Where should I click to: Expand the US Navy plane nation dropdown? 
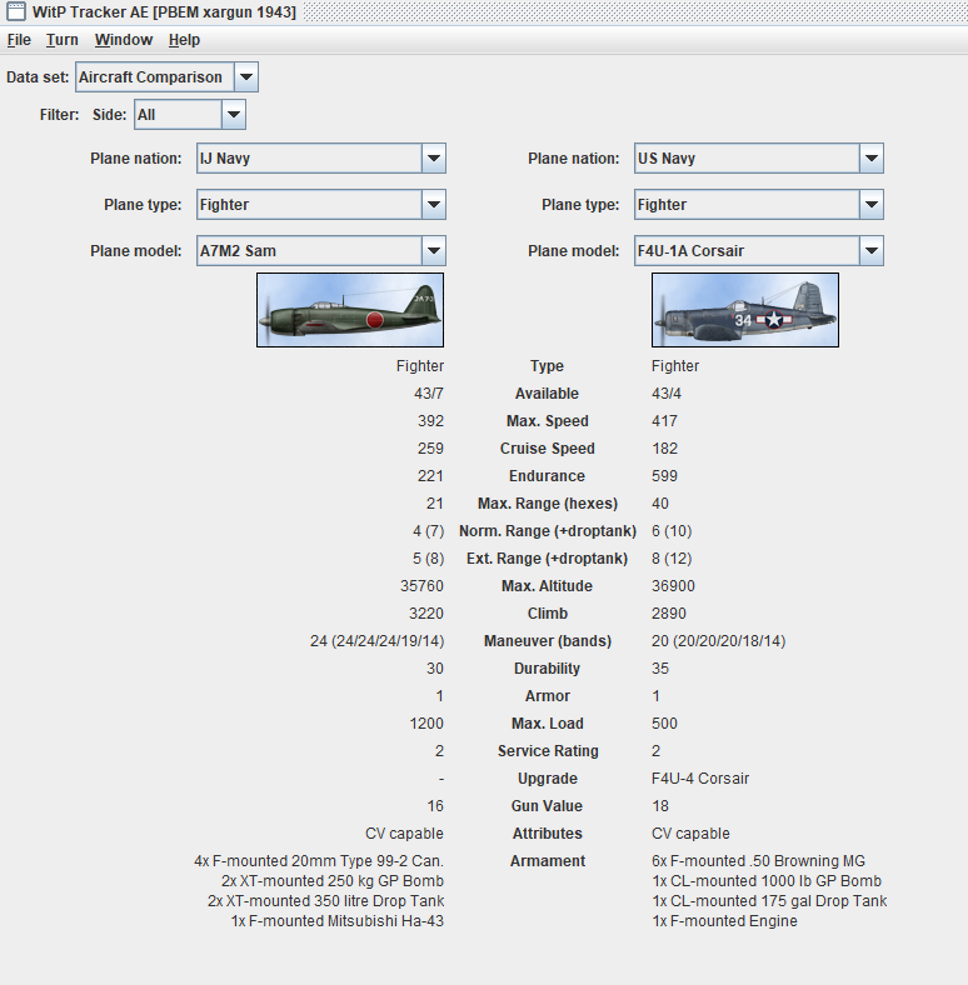click(871, 158)
